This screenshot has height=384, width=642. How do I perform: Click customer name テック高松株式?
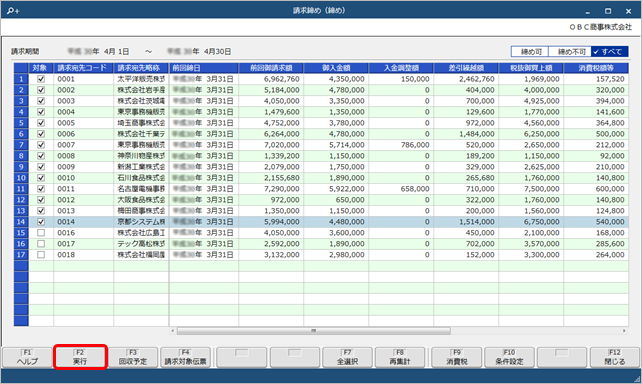[141, 244]
